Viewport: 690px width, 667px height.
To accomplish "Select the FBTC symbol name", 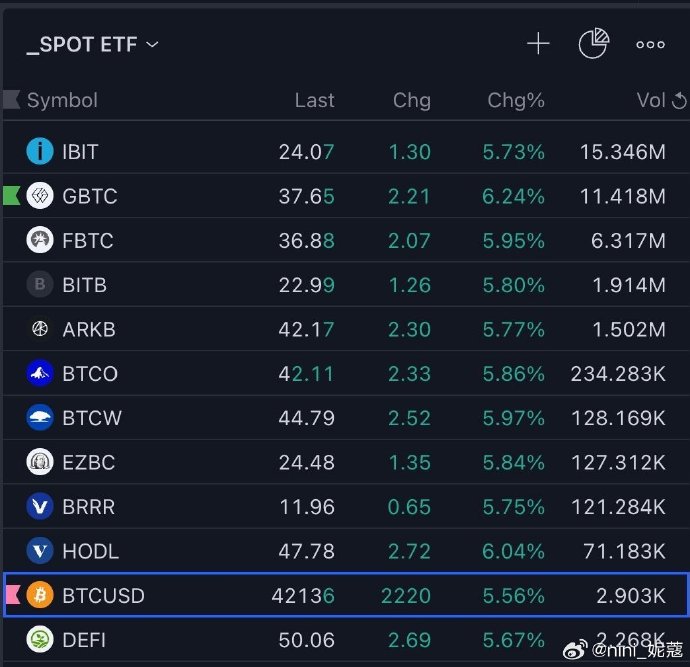I will coord(88,241).
